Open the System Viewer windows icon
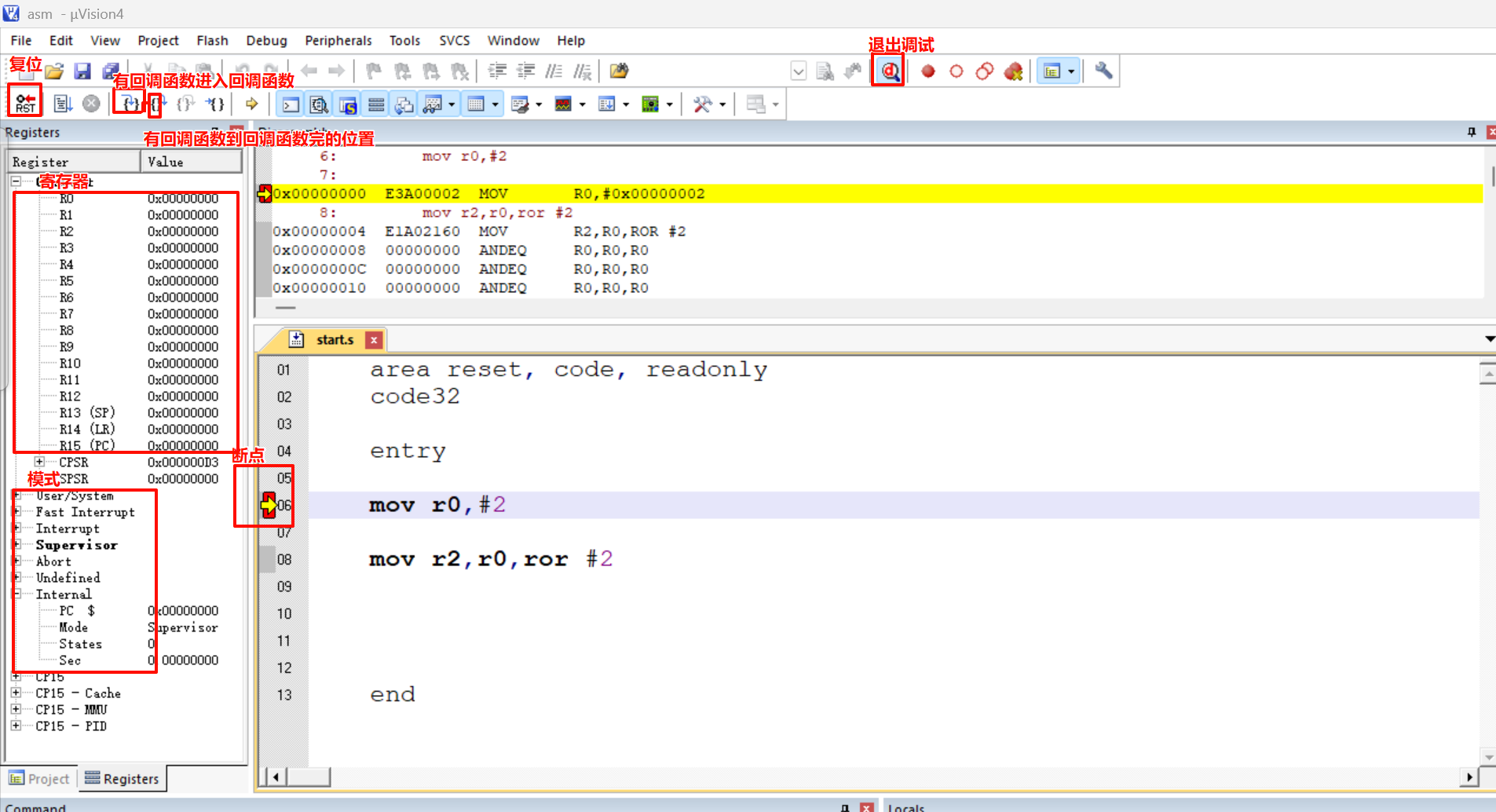This screenshot has height=812, width=1496. tap(649, 104)
